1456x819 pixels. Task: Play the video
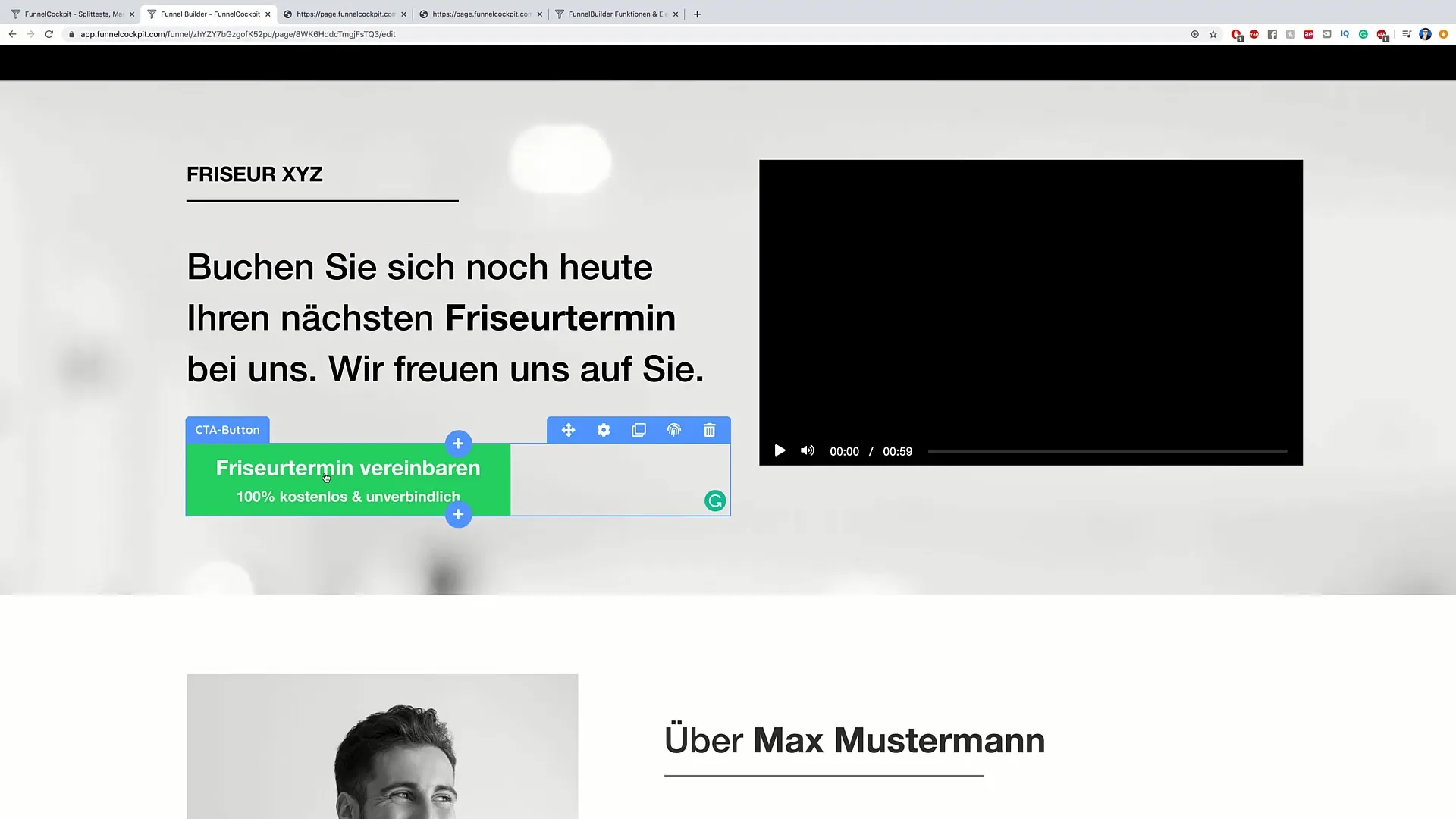780,451
